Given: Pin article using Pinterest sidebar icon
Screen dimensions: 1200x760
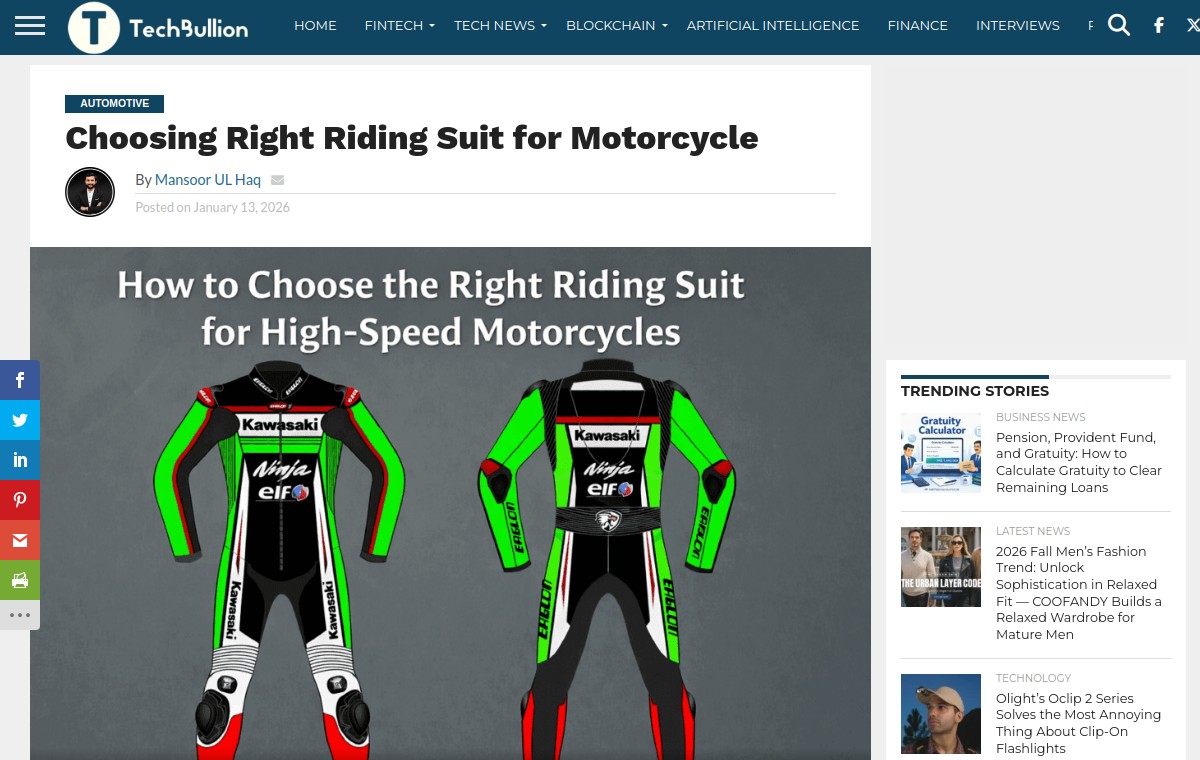Looking at the screenshot, I should tap(20, 500).
